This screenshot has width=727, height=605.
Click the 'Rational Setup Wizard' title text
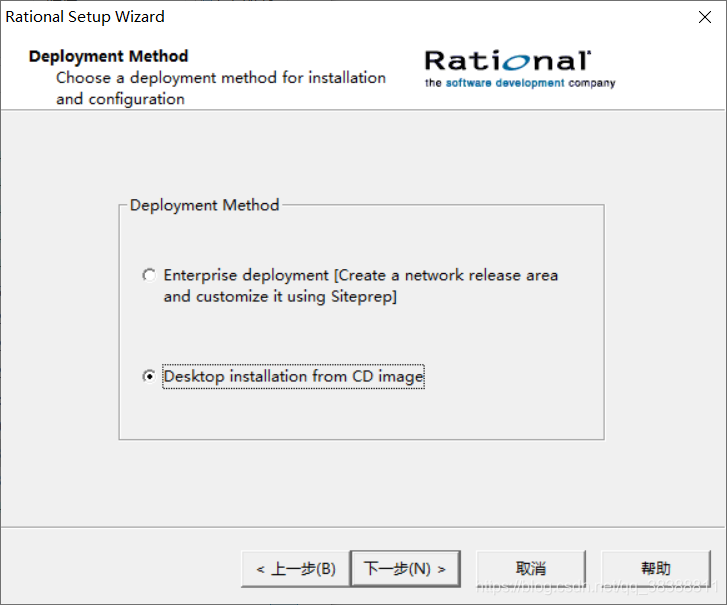85,17
